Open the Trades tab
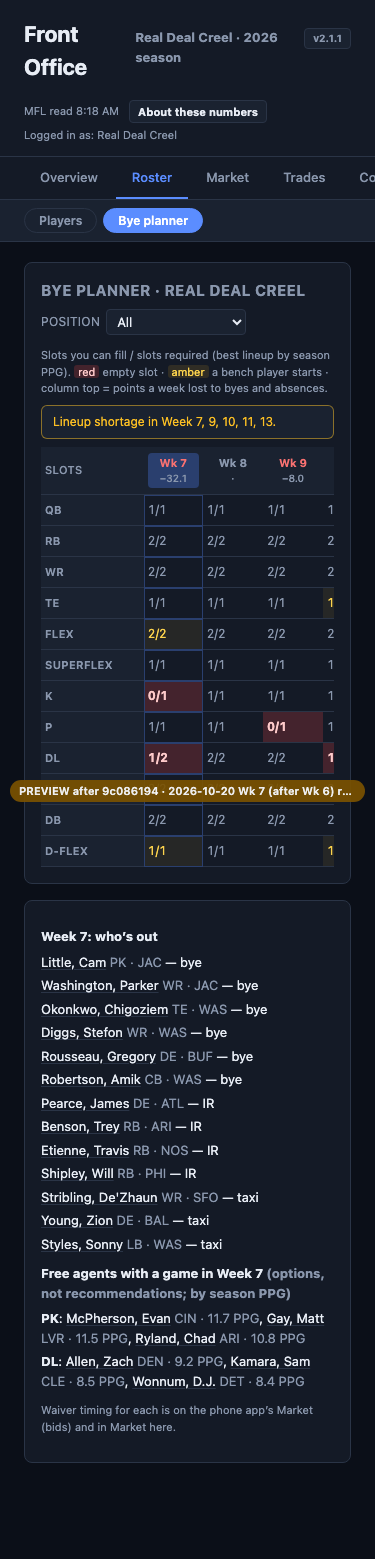 click(x=304, y=178)
